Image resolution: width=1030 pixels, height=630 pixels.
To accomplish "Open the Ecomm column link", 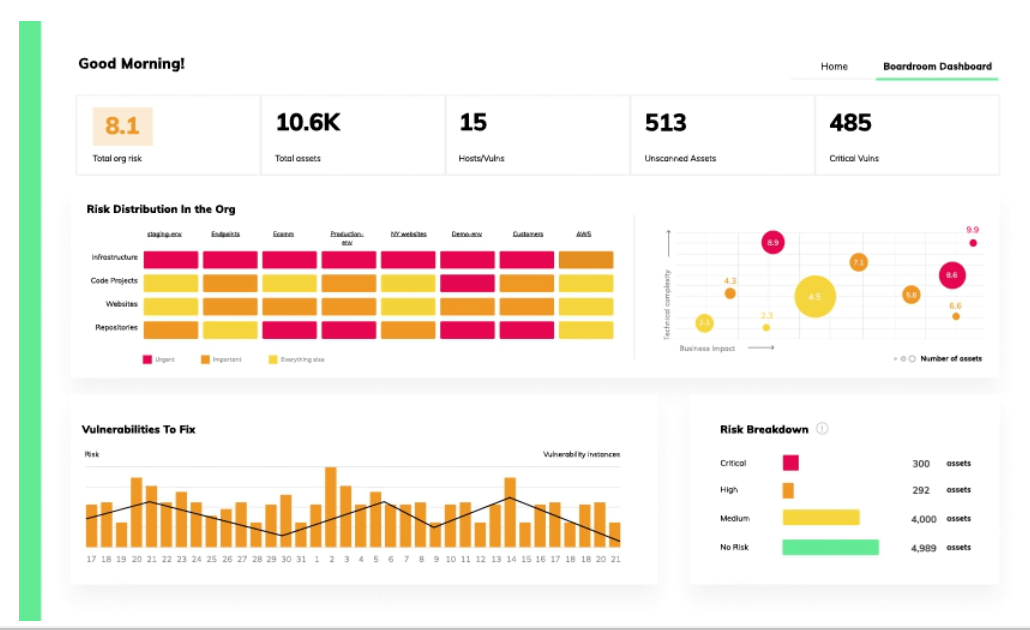I will click(x=283, y=234).
